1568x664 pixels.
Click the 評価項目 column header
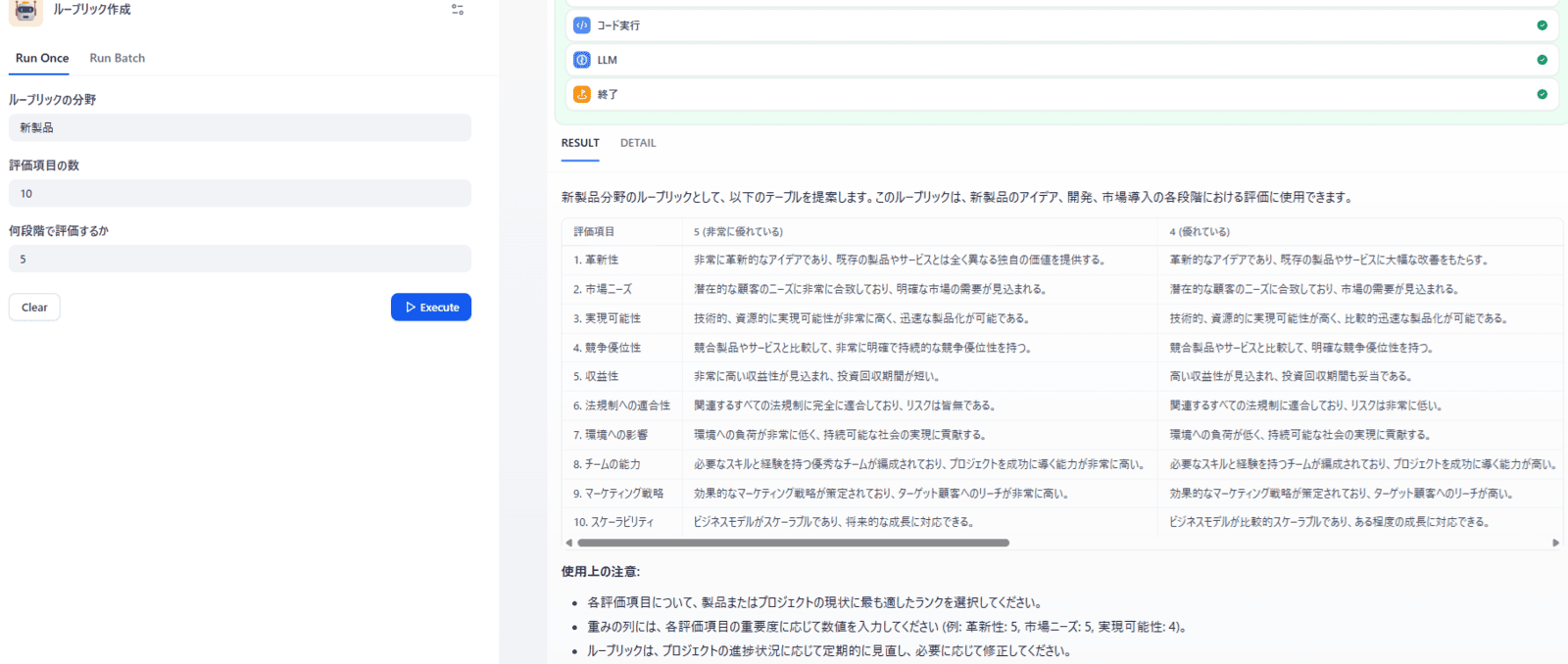coord(594,232)
